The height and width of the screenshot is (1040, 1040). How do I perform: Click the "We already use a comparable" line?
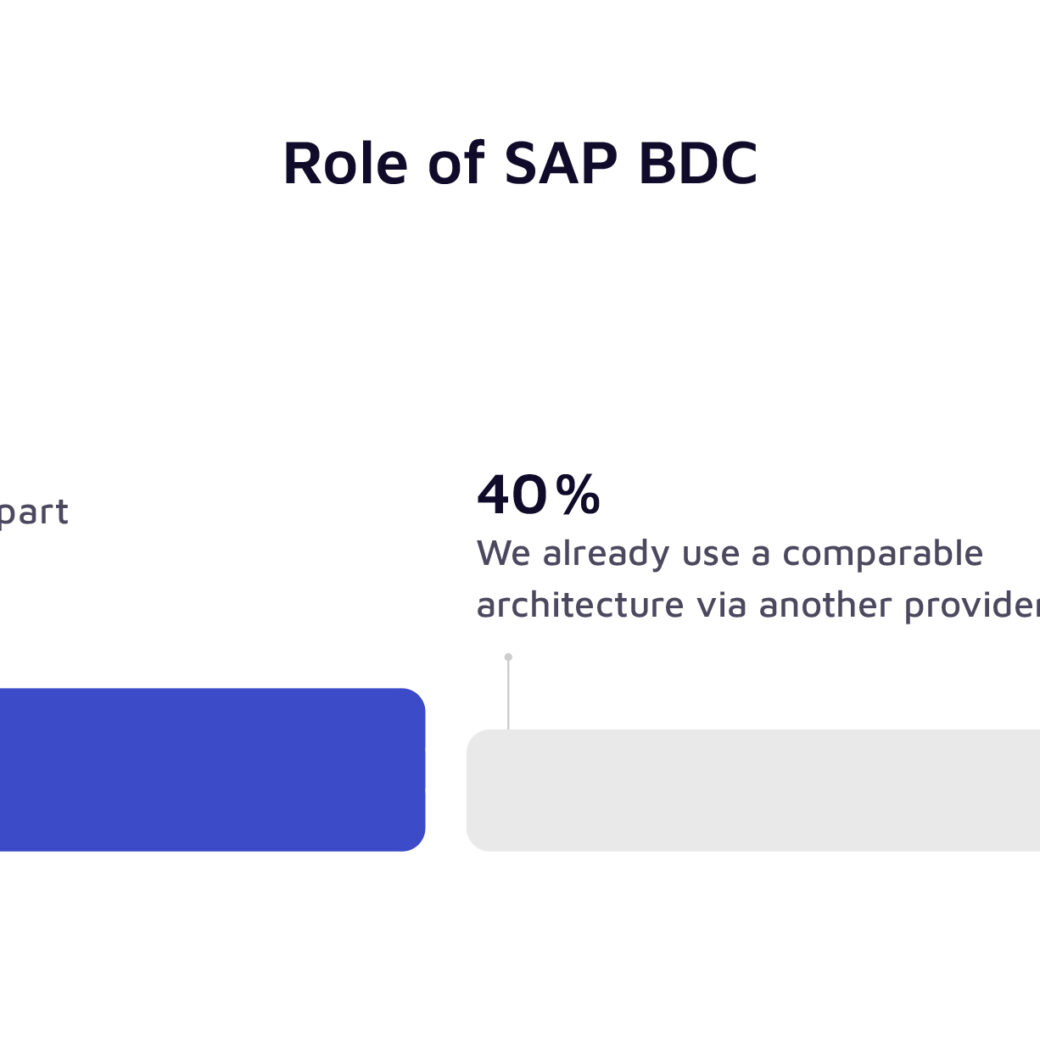(x=729, y=553)
